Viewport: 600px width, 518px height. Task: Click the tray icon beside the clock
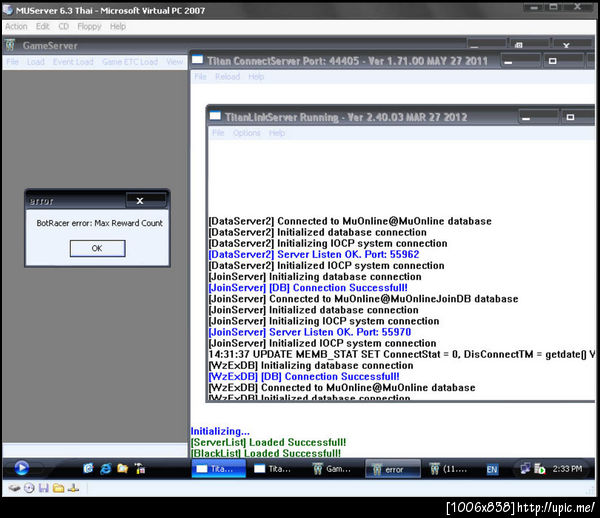click(x=540, y=468)
